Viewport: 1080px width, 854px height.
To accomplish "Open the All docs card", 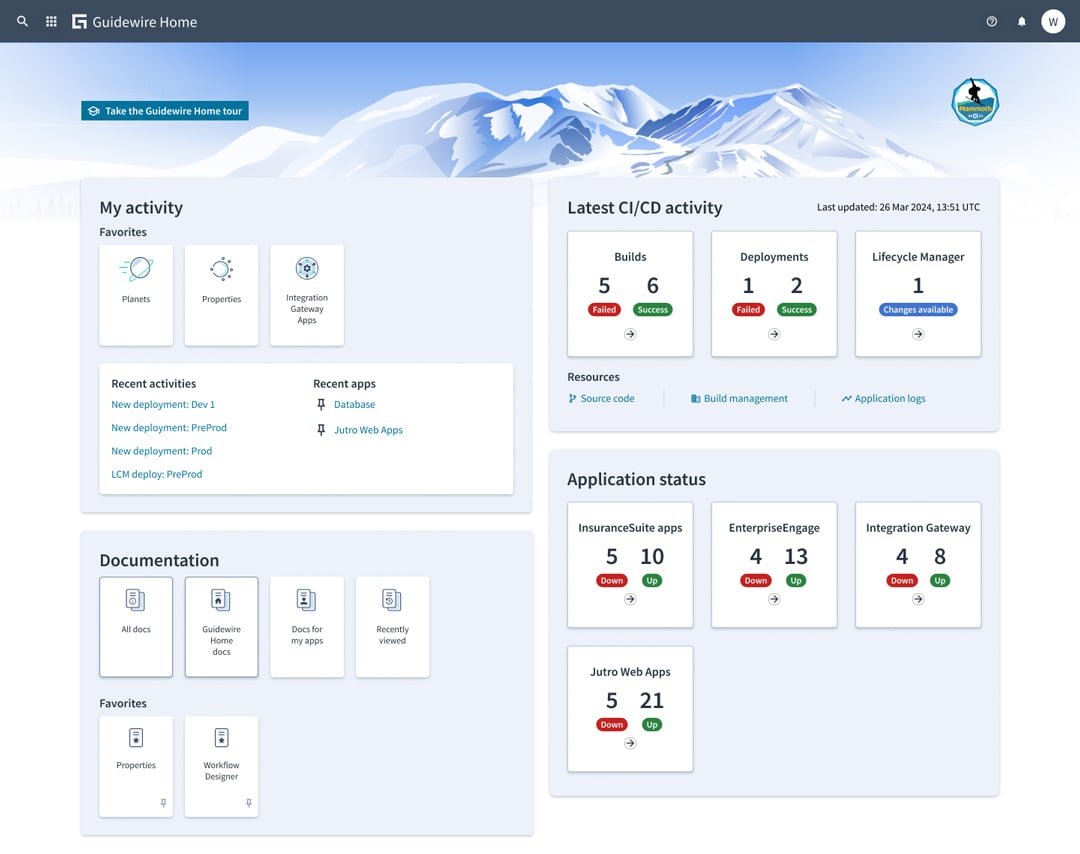I will [x=136, y=627].
